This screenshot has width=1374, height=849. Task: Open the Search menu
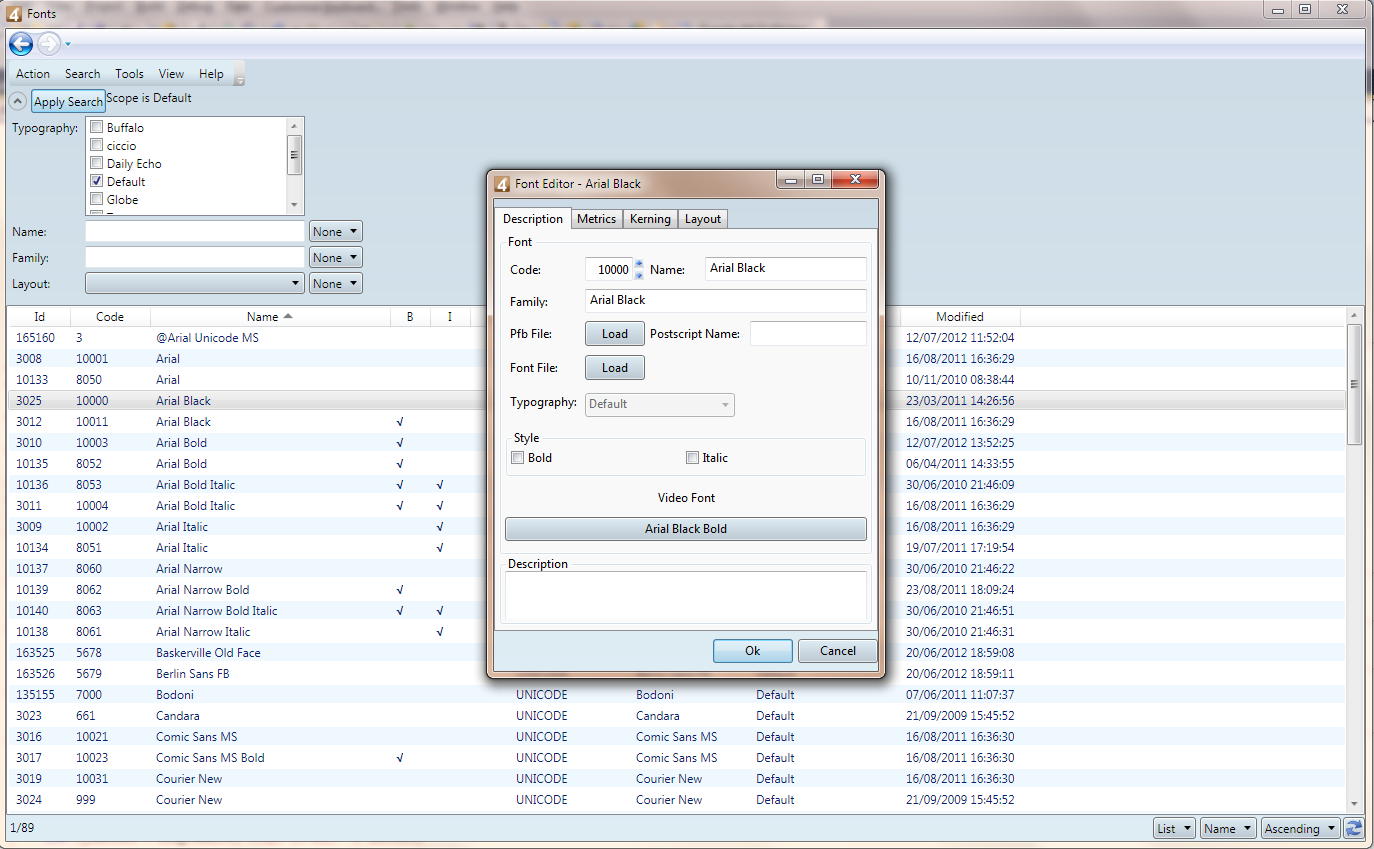click(x=83, y=74)
